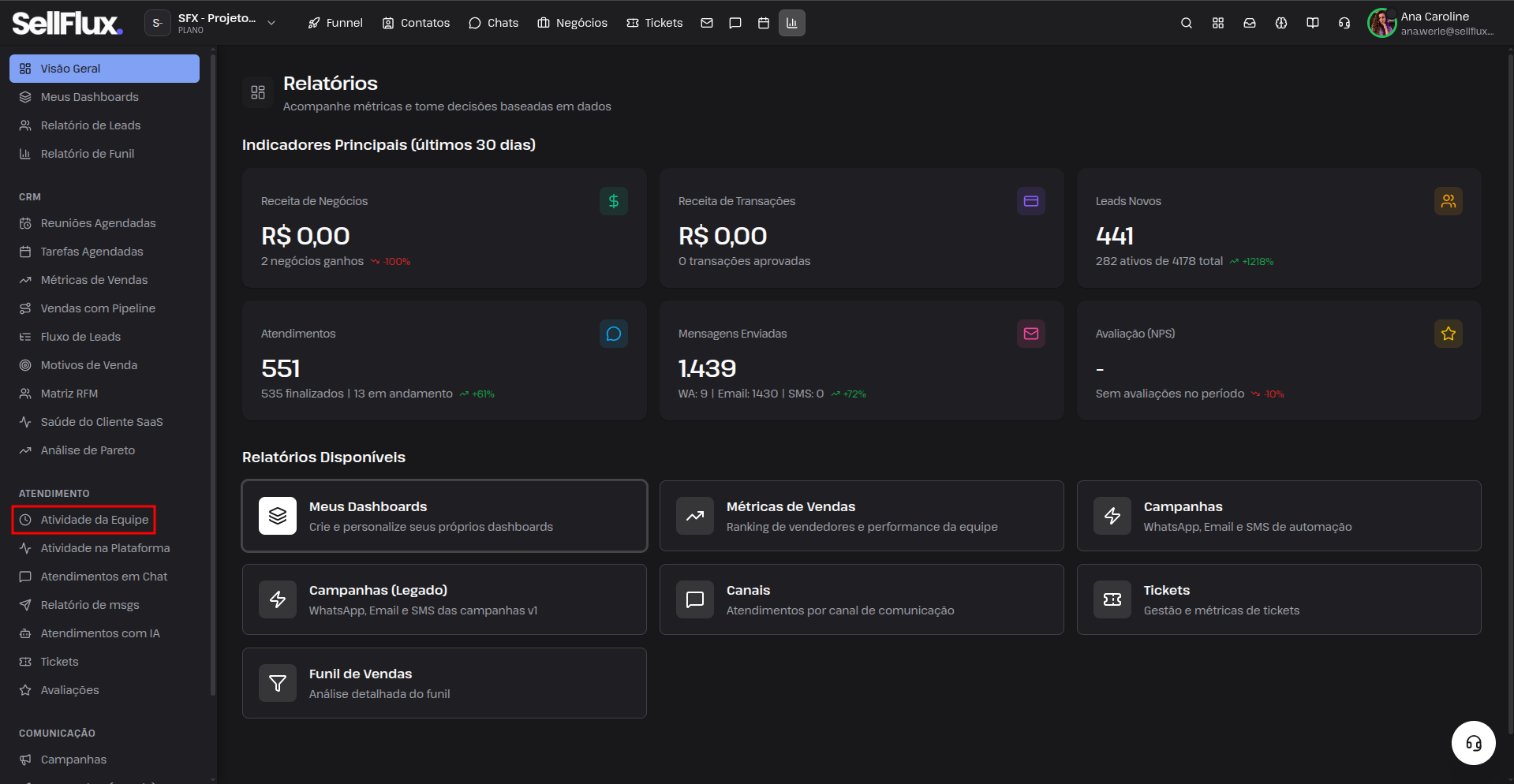
Task: Open Atendimentos com IA report
Action: pos(104,633)
